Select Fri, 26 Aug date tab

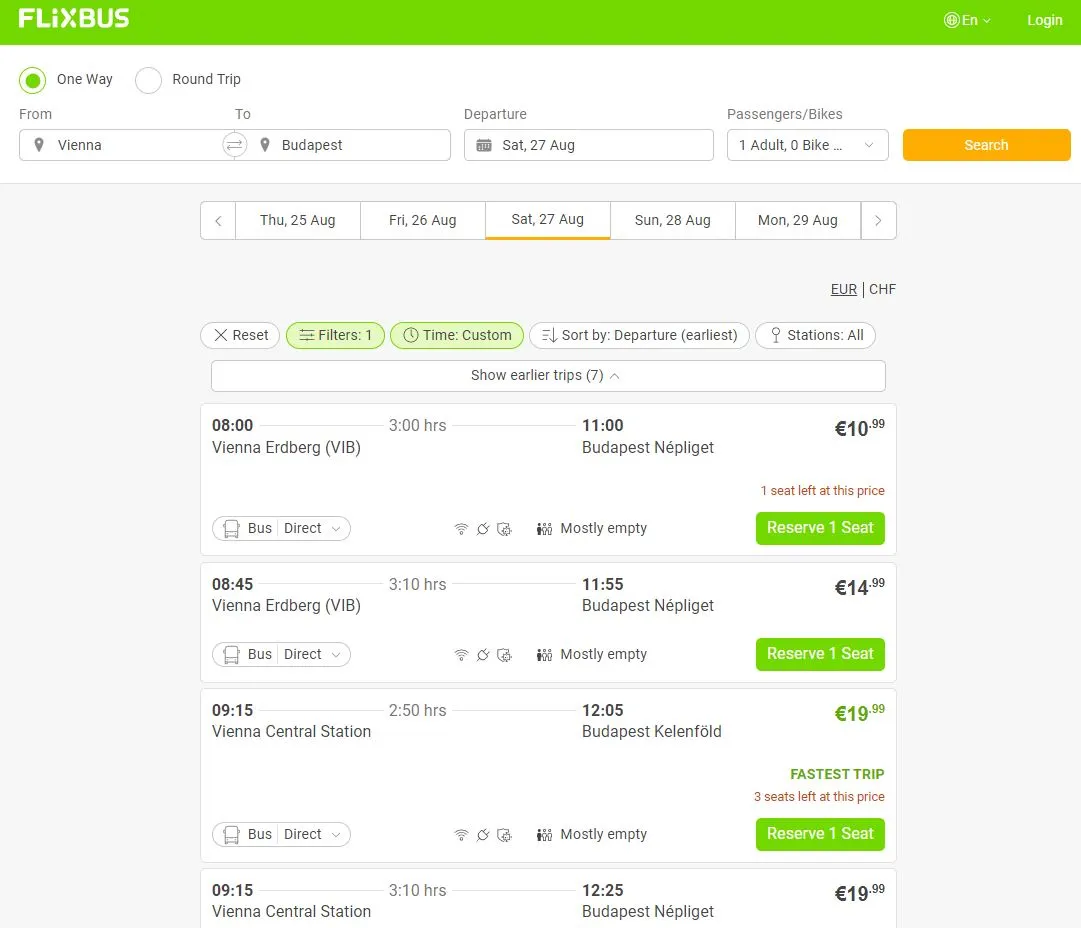423,221
